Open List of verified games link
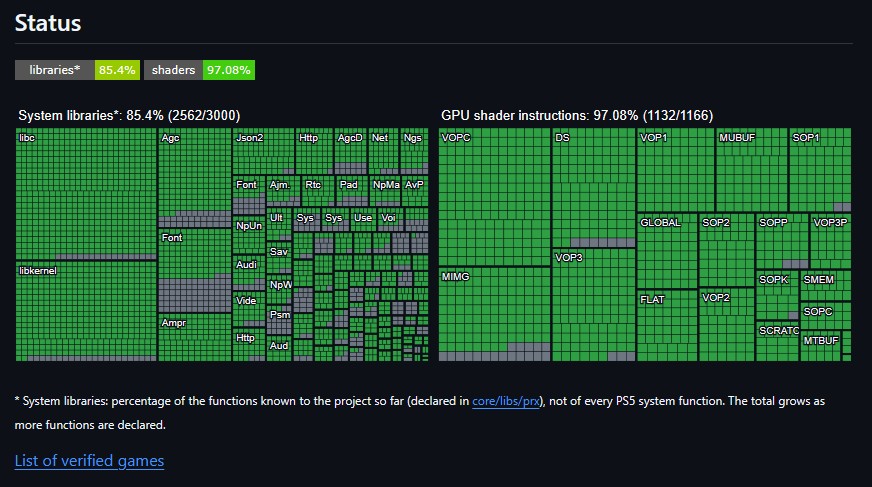The image size is (872, 487). click(89, 461)
